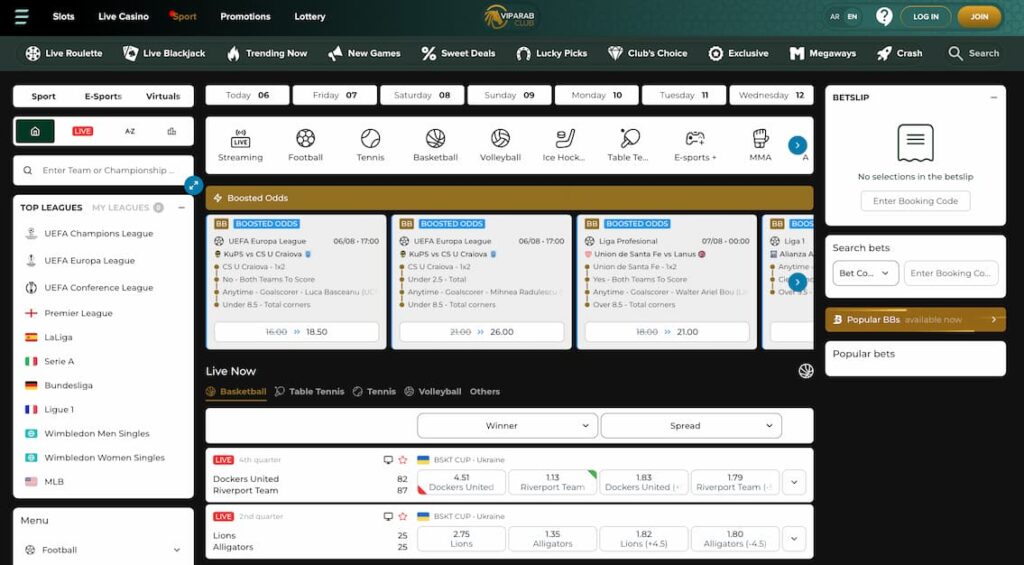
Task: Focus booking code input in Search bets
Action: click(951, 273)
